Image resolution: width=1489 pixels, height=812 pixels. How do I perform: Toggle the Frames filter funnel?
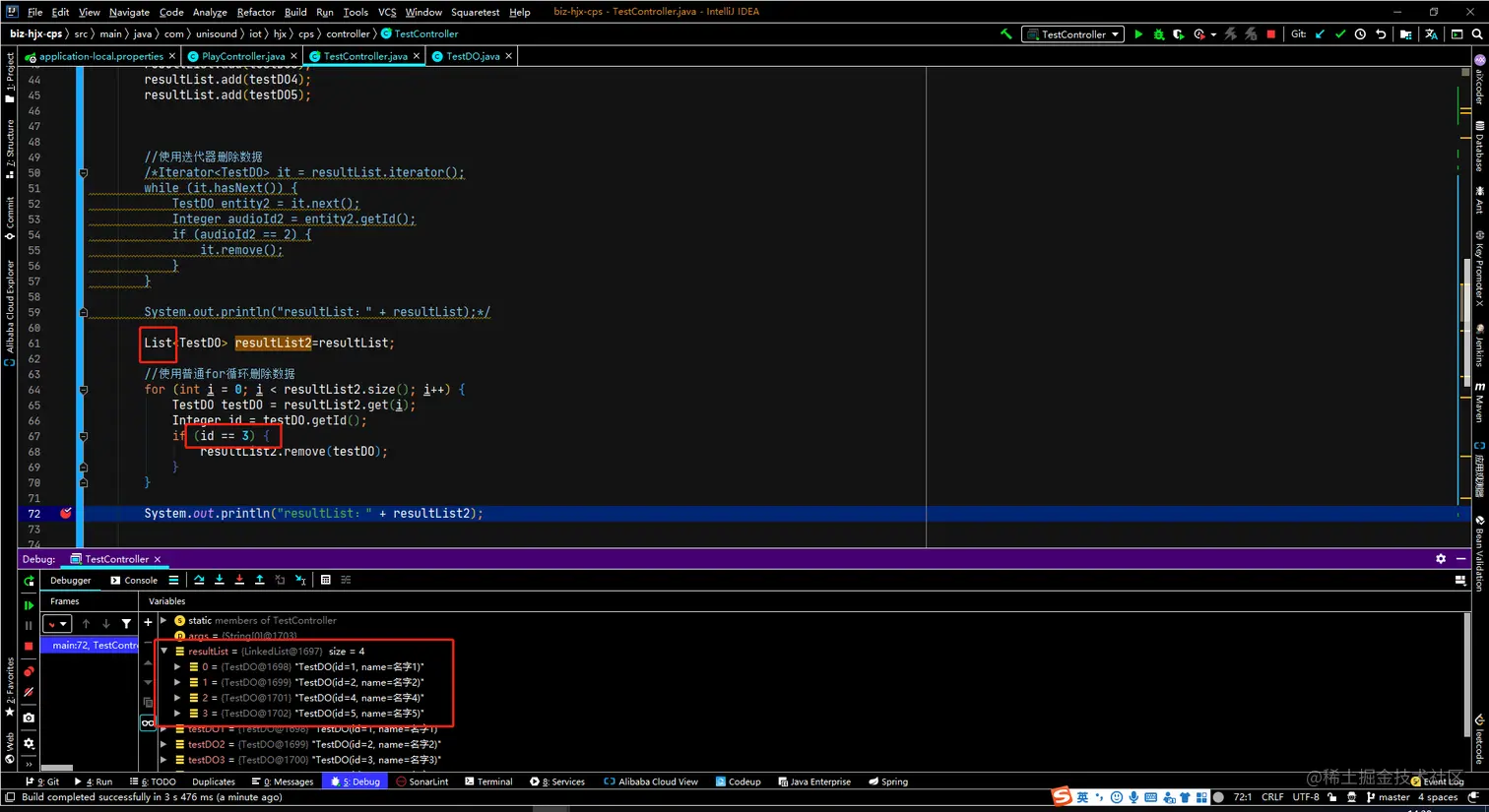tap(126, 623)
